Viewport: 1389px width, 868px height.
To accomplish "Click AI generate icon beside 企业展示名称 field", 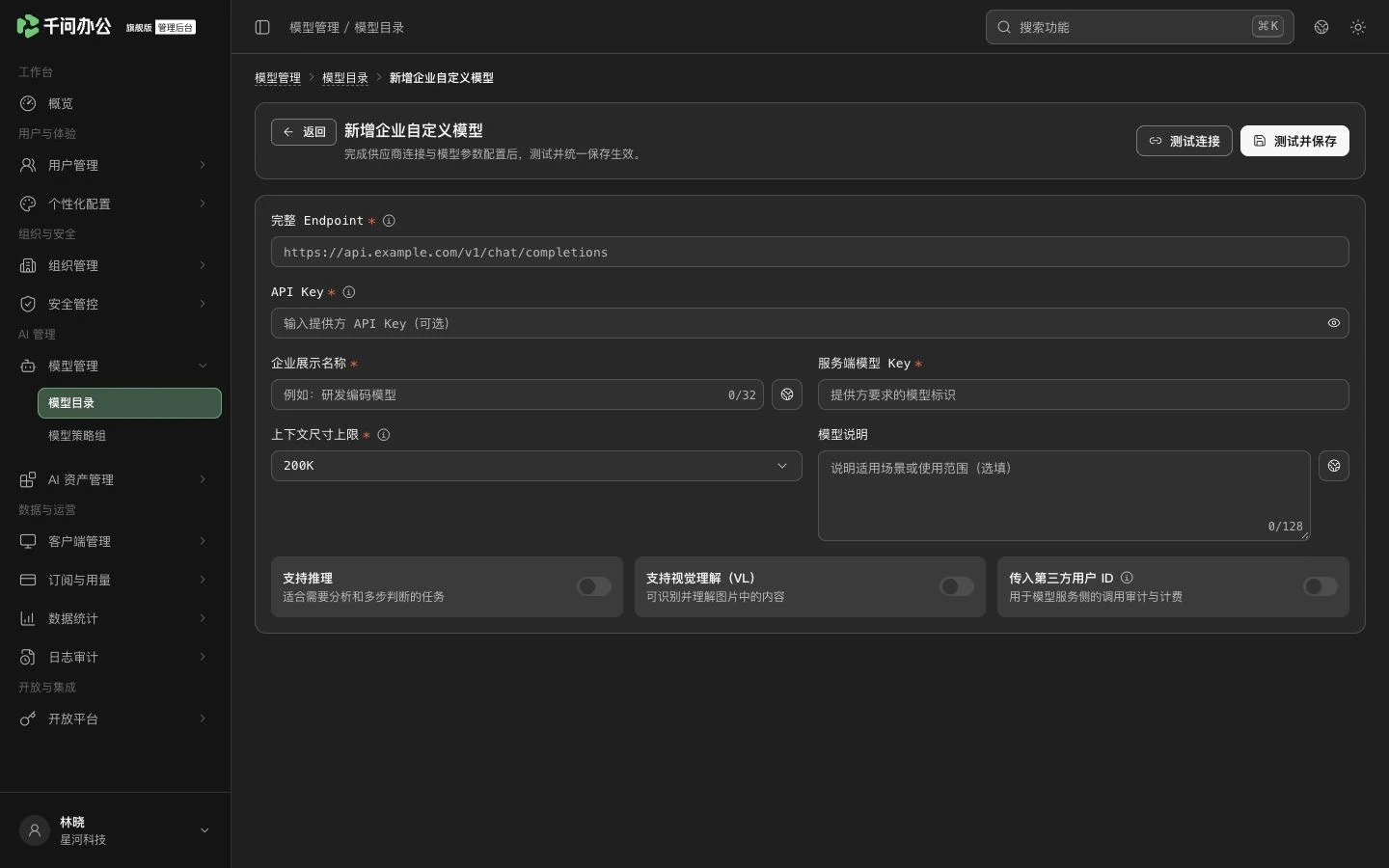I will (787, 394).
